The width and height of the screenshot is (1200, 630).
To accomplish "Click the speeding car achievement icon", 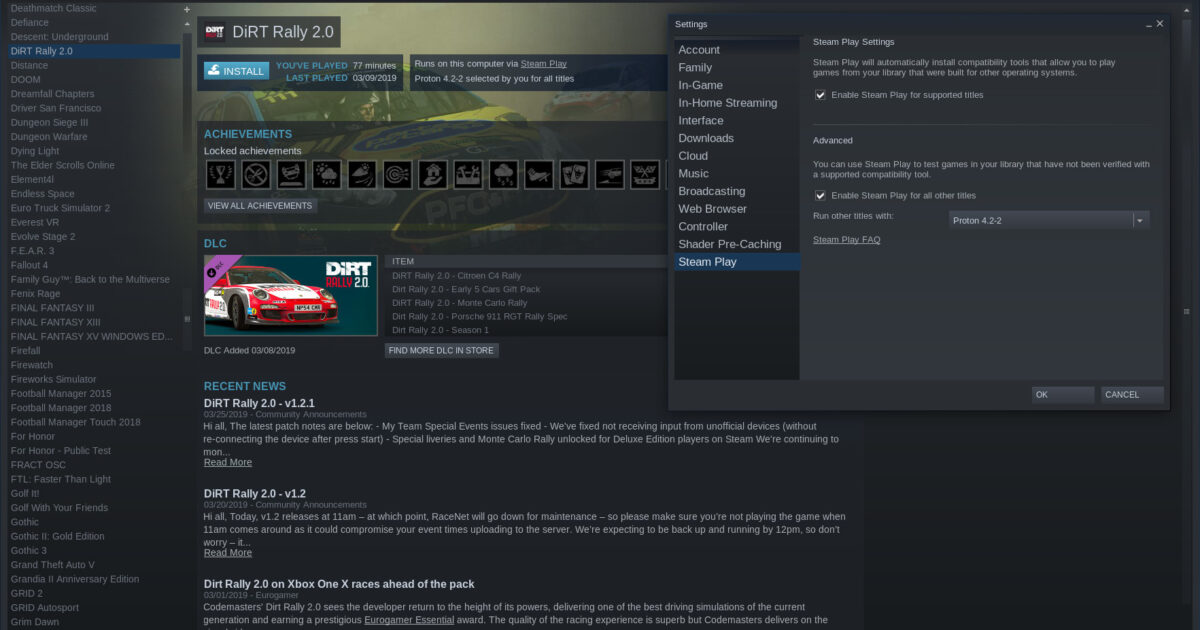I will click(x=610, y=175).
